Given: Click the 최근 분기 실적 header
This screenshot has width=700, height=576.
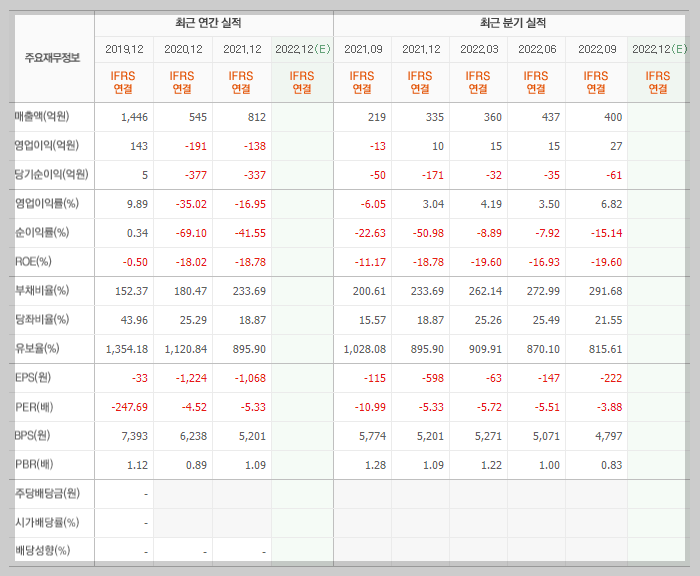Looking at the screenshot, I should (x=513, y=23).
